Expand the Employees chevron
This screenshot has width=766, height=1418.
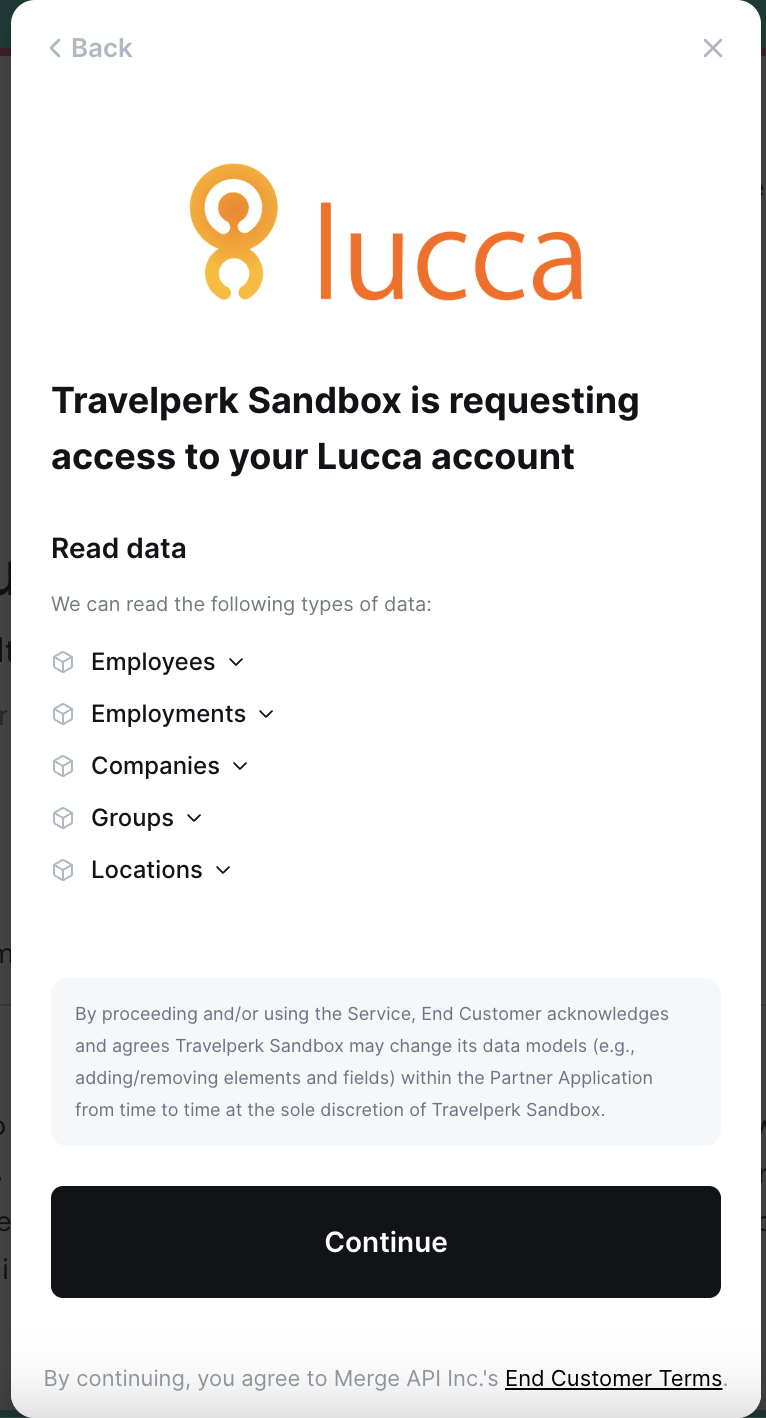tap(236, 662)
